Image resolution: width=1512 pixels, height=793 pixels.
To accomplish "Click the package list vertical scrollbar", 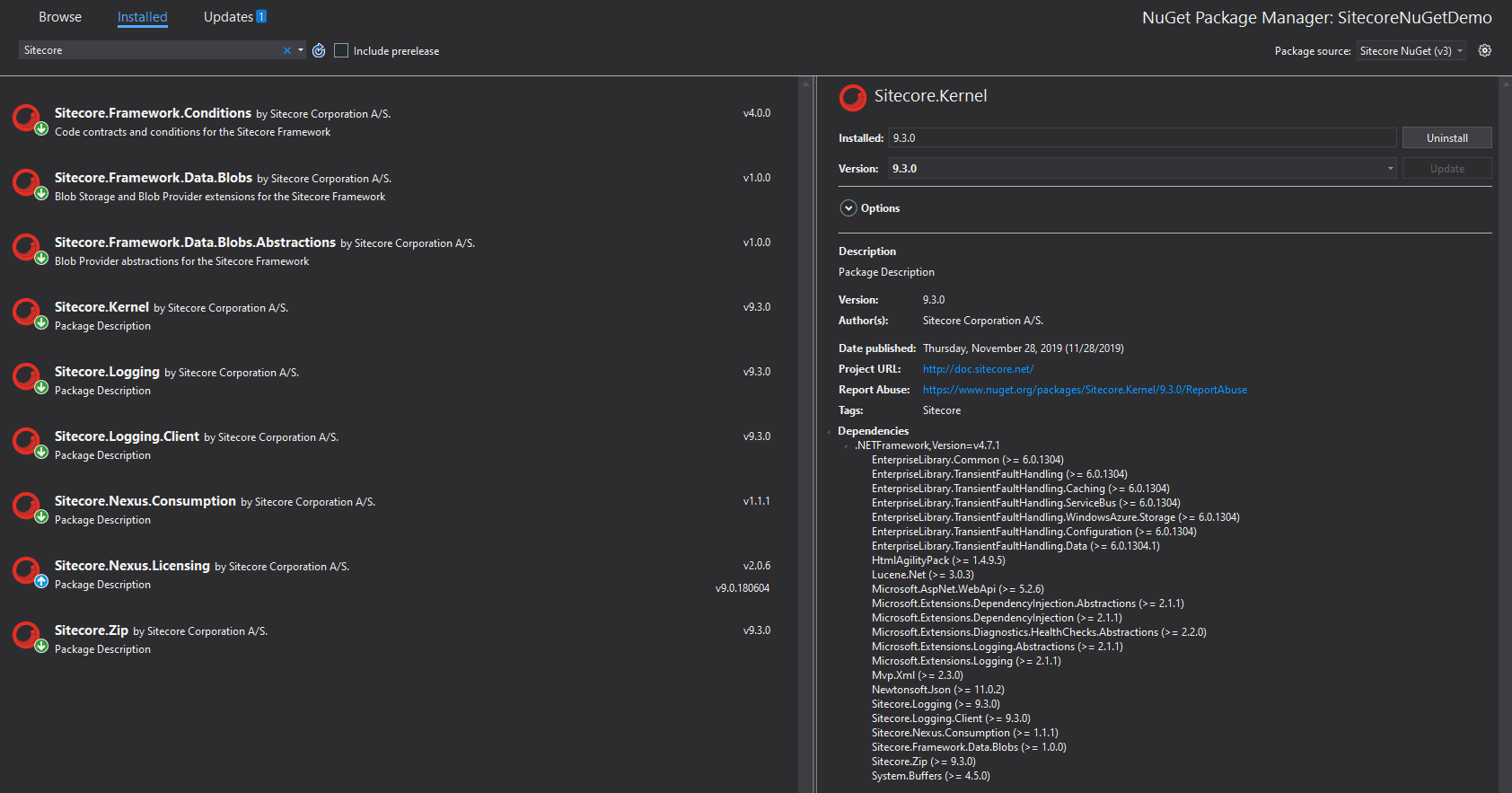I will coord(805,431).
